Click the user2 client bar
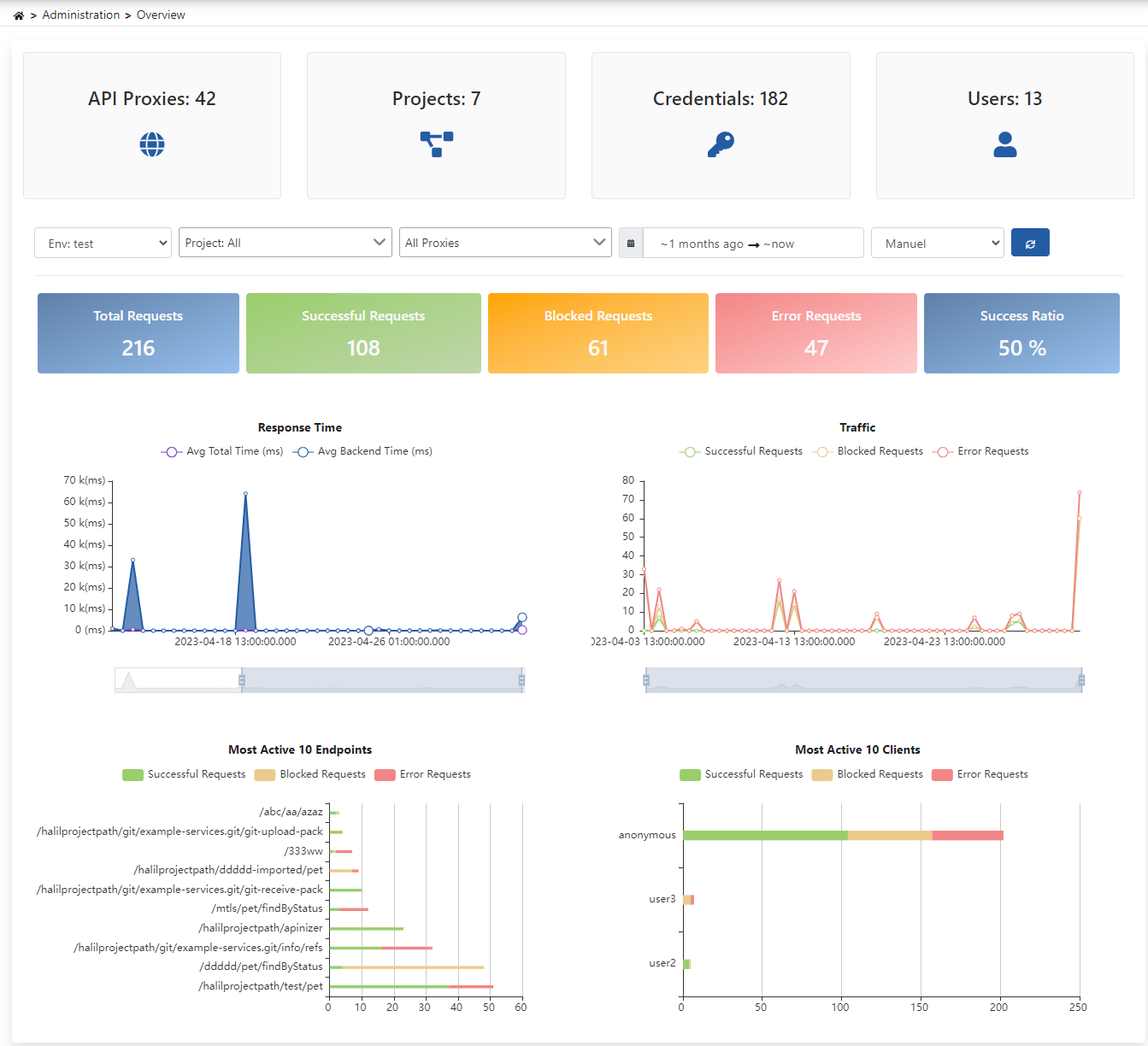This screenshot has height=1046, width=1148. (x=686, y=964)
